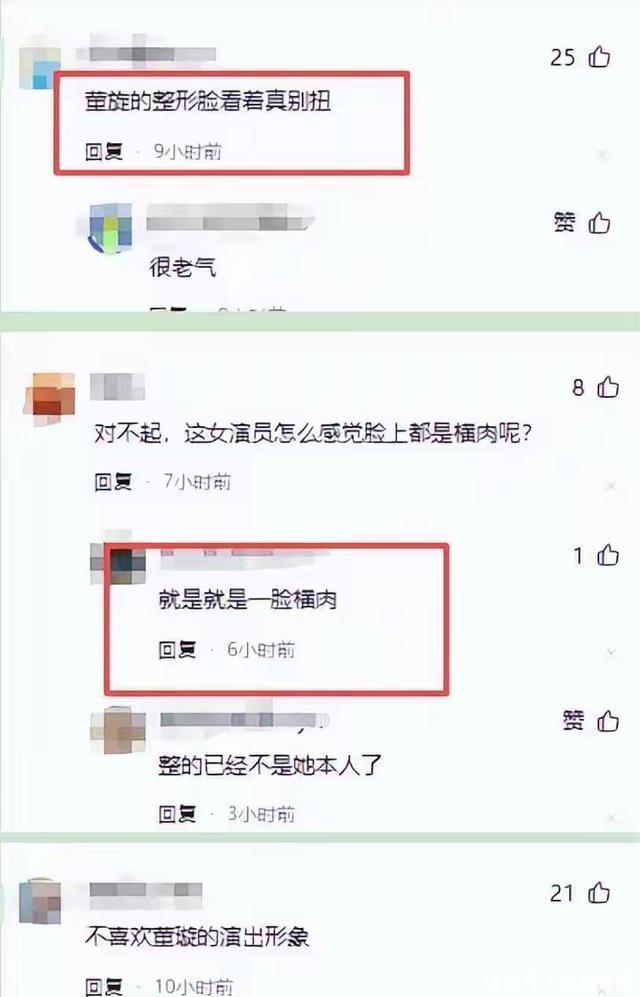
Task: Open avatar of '不喜欢' commenter at bottom
Action: pos(40,902)
